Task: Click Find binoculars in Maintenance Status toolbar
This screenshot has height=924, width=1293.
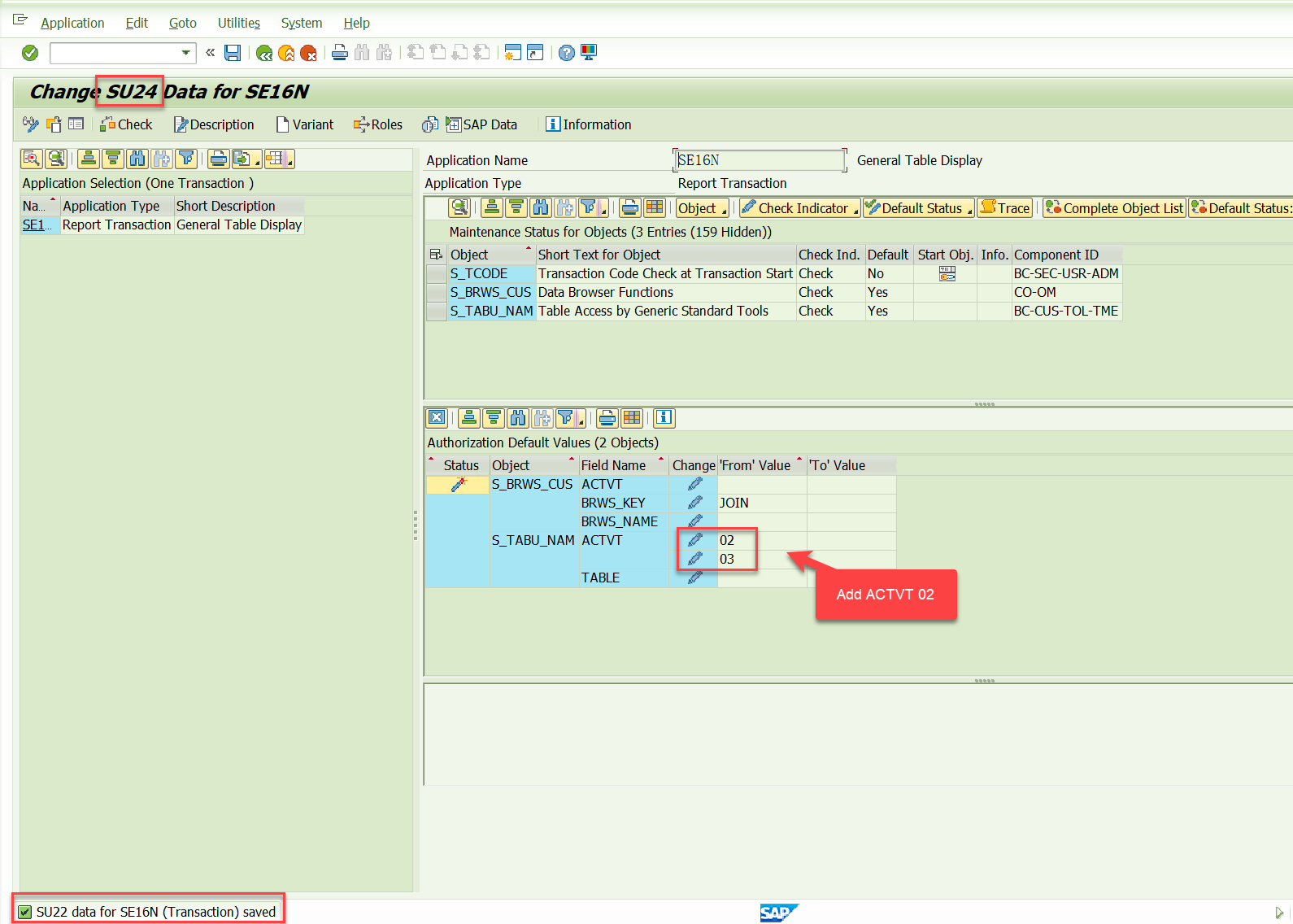Action: tap(541, 208)
